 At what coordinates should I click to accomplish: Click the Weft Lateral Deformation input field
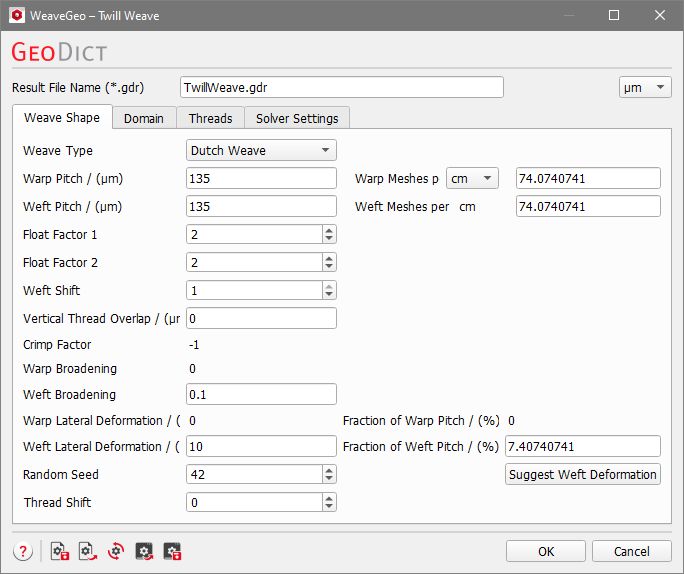pyautogui.click(x=261, y=446)
